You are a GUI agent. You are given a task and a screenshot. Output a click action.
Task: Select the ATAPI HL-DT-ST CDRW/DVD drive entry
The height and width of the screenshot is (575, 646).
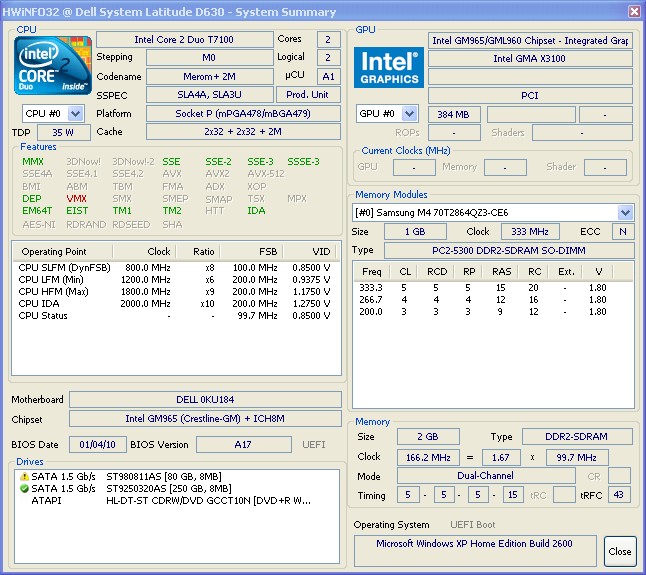point(171,500)
